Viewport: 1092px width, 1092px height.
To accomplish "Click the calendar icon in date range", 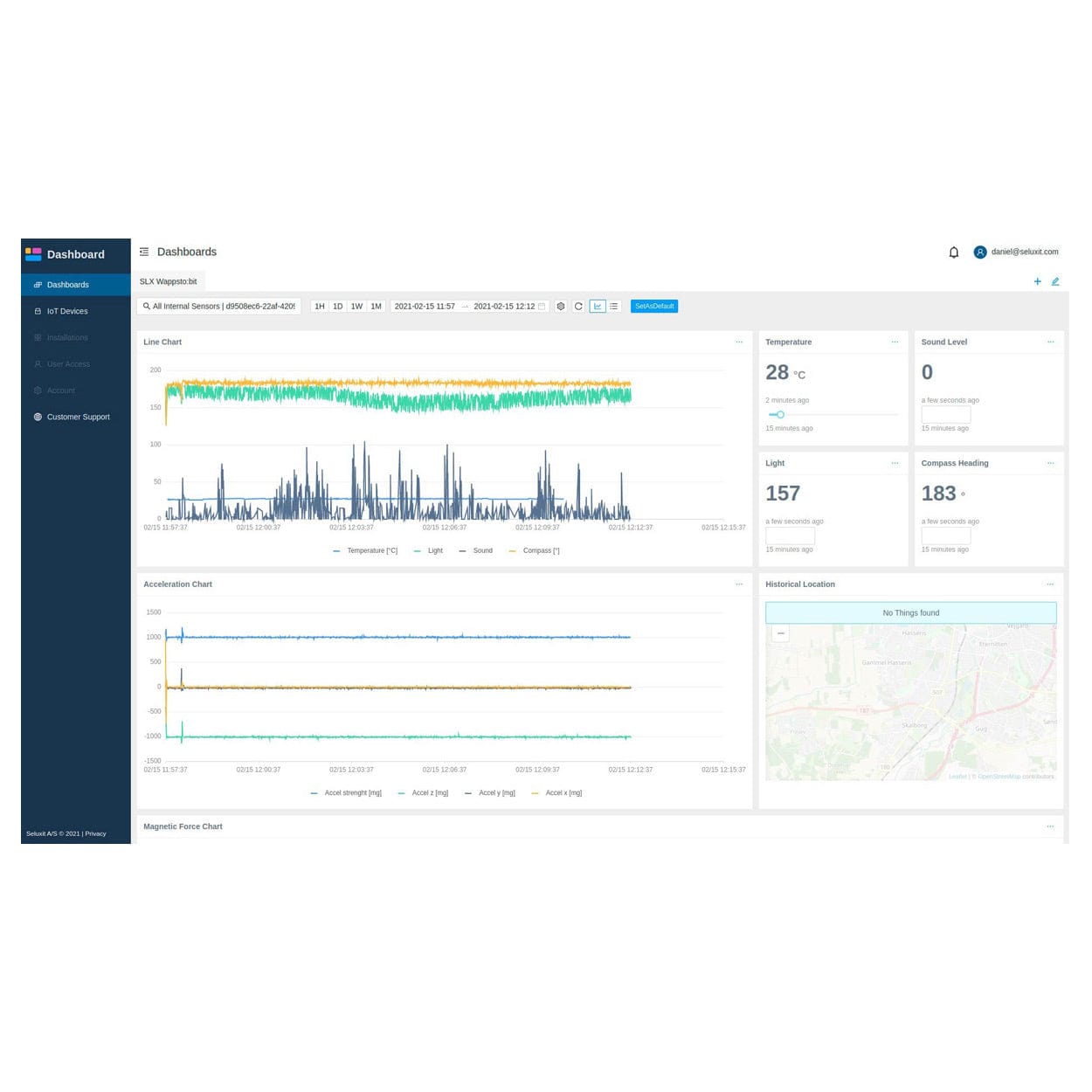I will pyautogui.click(x=542, y=307).
